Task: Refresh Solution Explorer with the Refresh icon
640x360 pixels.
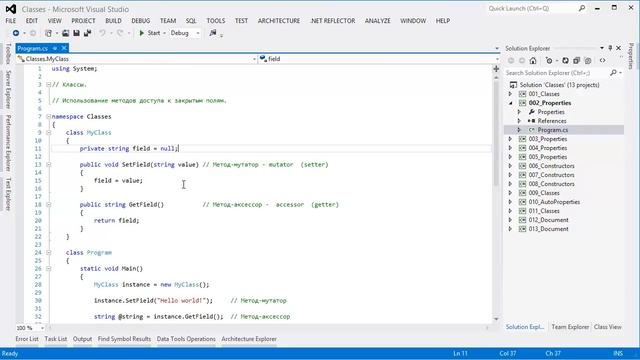Action: 565,60
